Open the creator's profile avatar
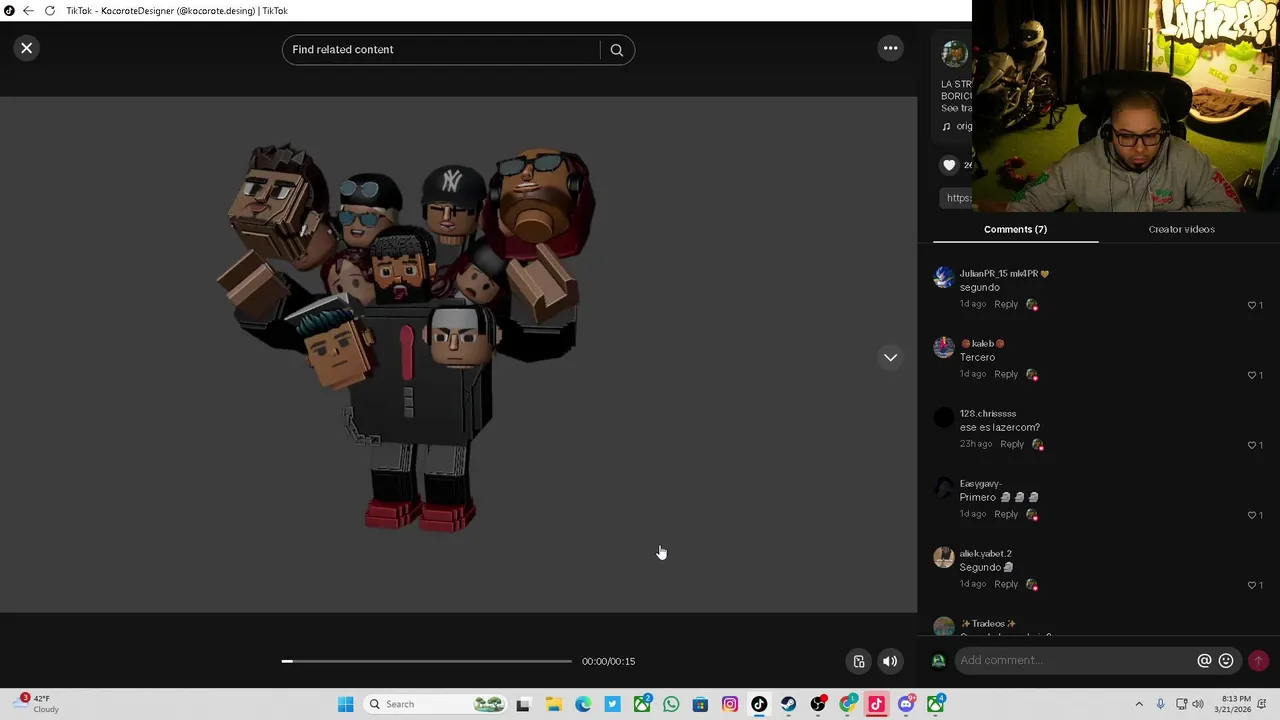 pos(954,53)
